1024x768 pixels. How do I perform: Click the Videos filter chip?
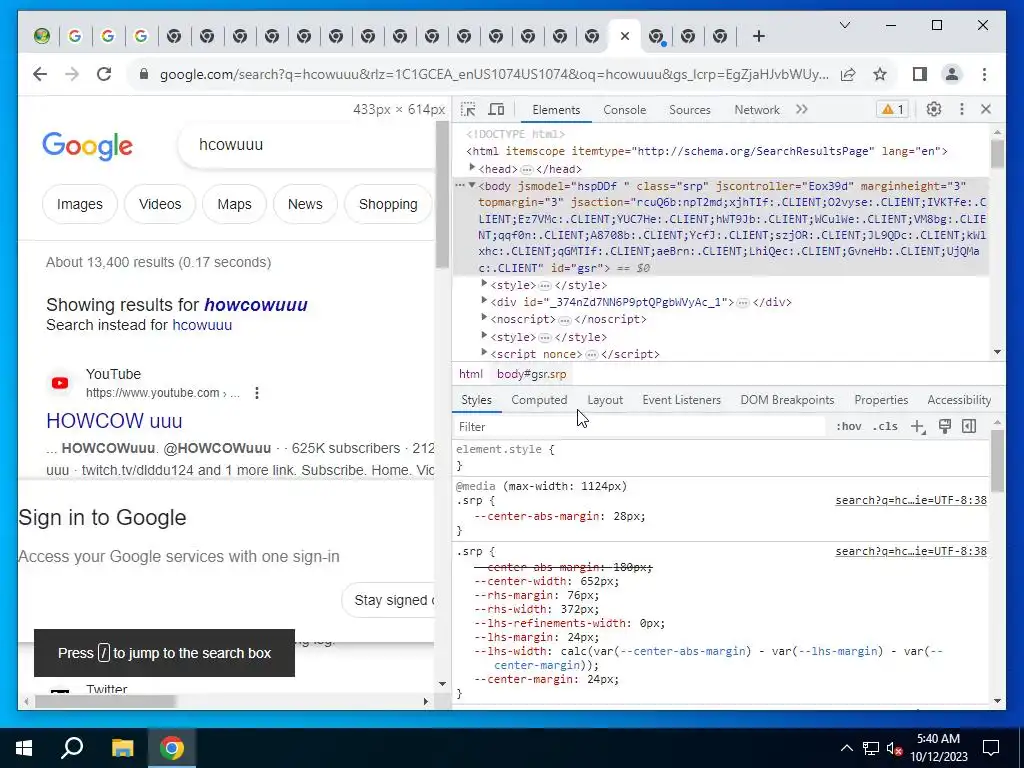pos(160,204)
